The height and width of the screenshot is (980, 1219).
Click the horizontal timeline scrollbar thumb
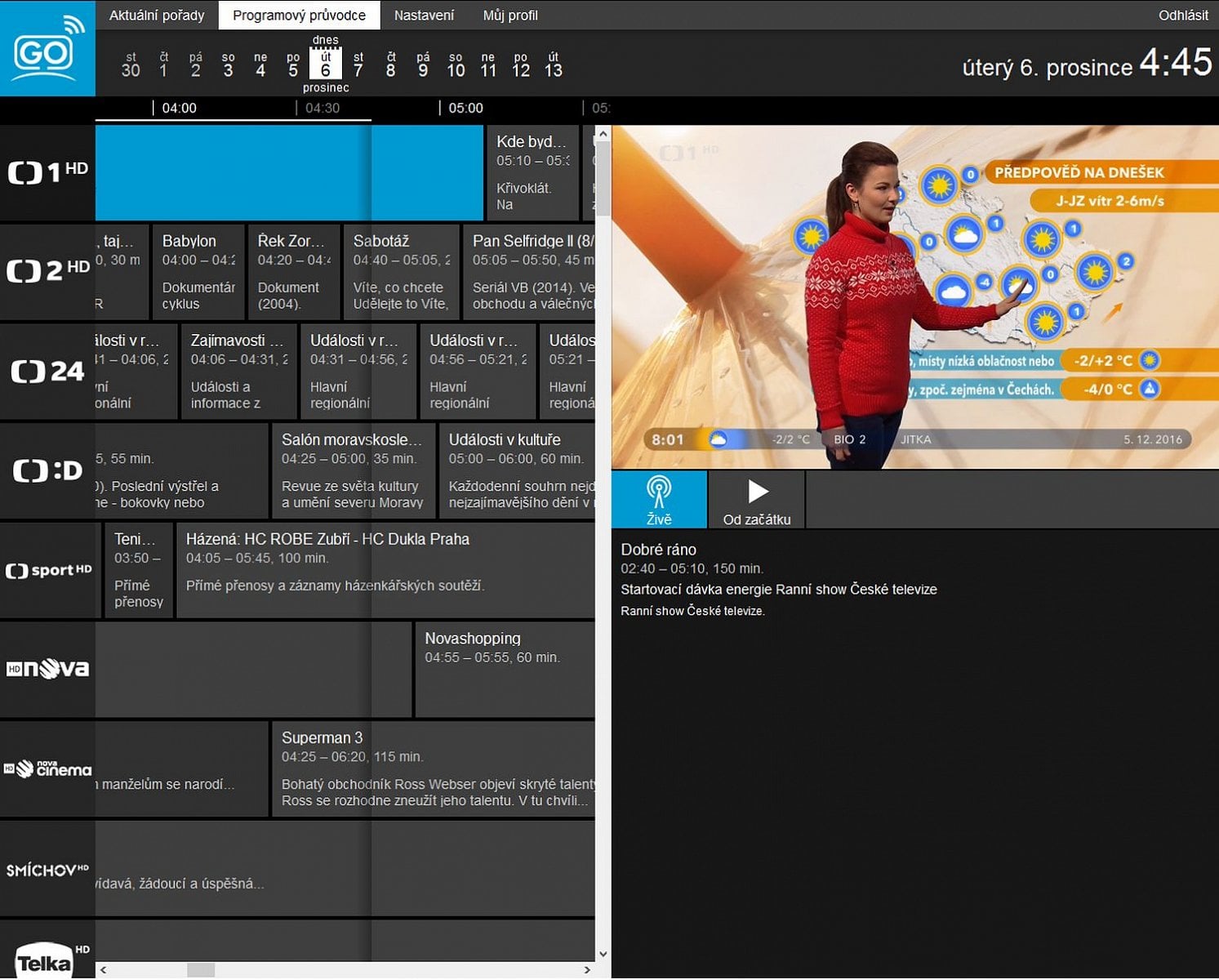200,972
